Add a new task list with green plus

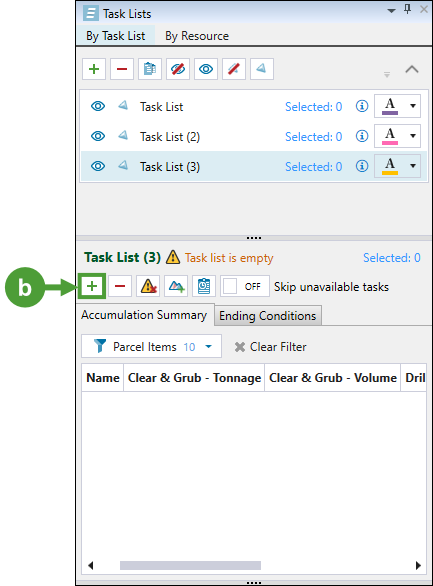(94, 69)
